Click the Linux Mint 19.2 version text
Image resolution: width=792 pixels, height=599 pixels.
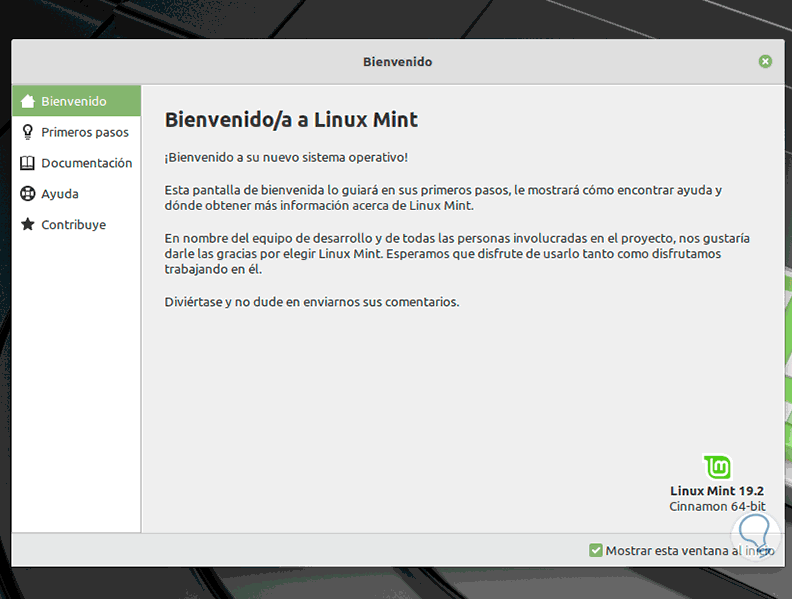[717, 491]
